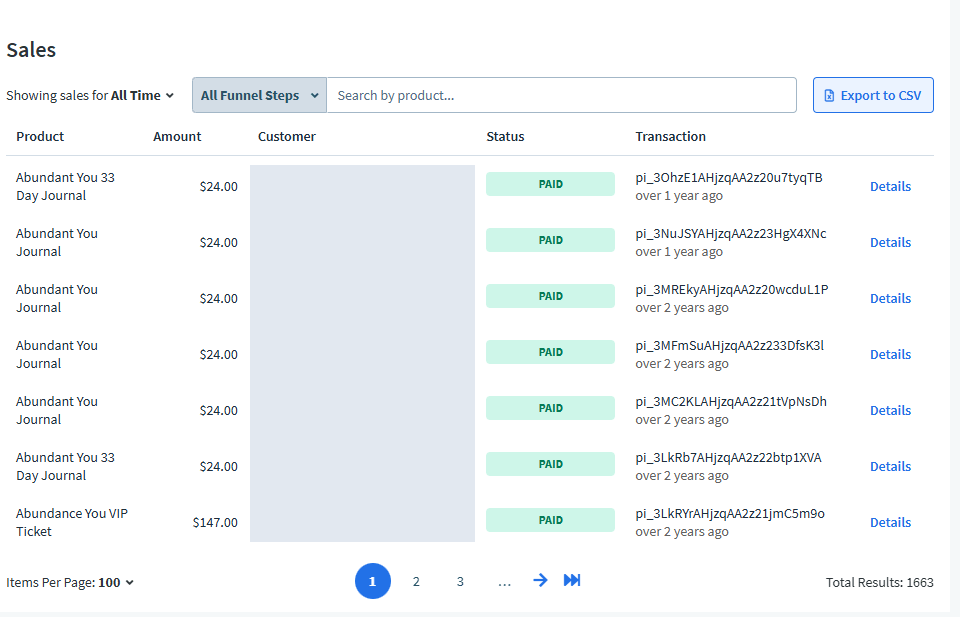Open Details for transaction pi_3OhzE1AHjzqAA2z20u7tyqTB
This screenshot has width=960, height=617.
click(890, 187)
